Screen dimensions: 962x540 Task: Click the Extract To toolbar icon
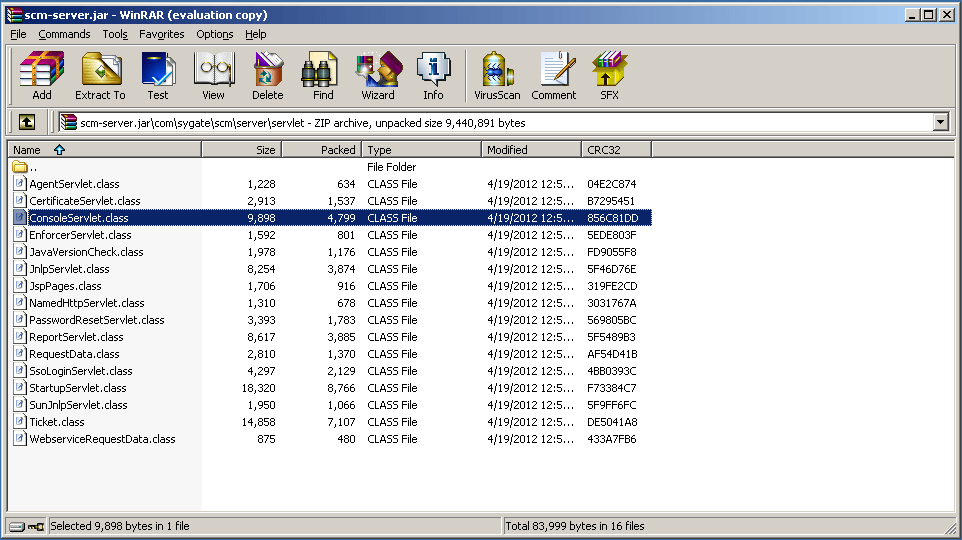pos(100,75)
